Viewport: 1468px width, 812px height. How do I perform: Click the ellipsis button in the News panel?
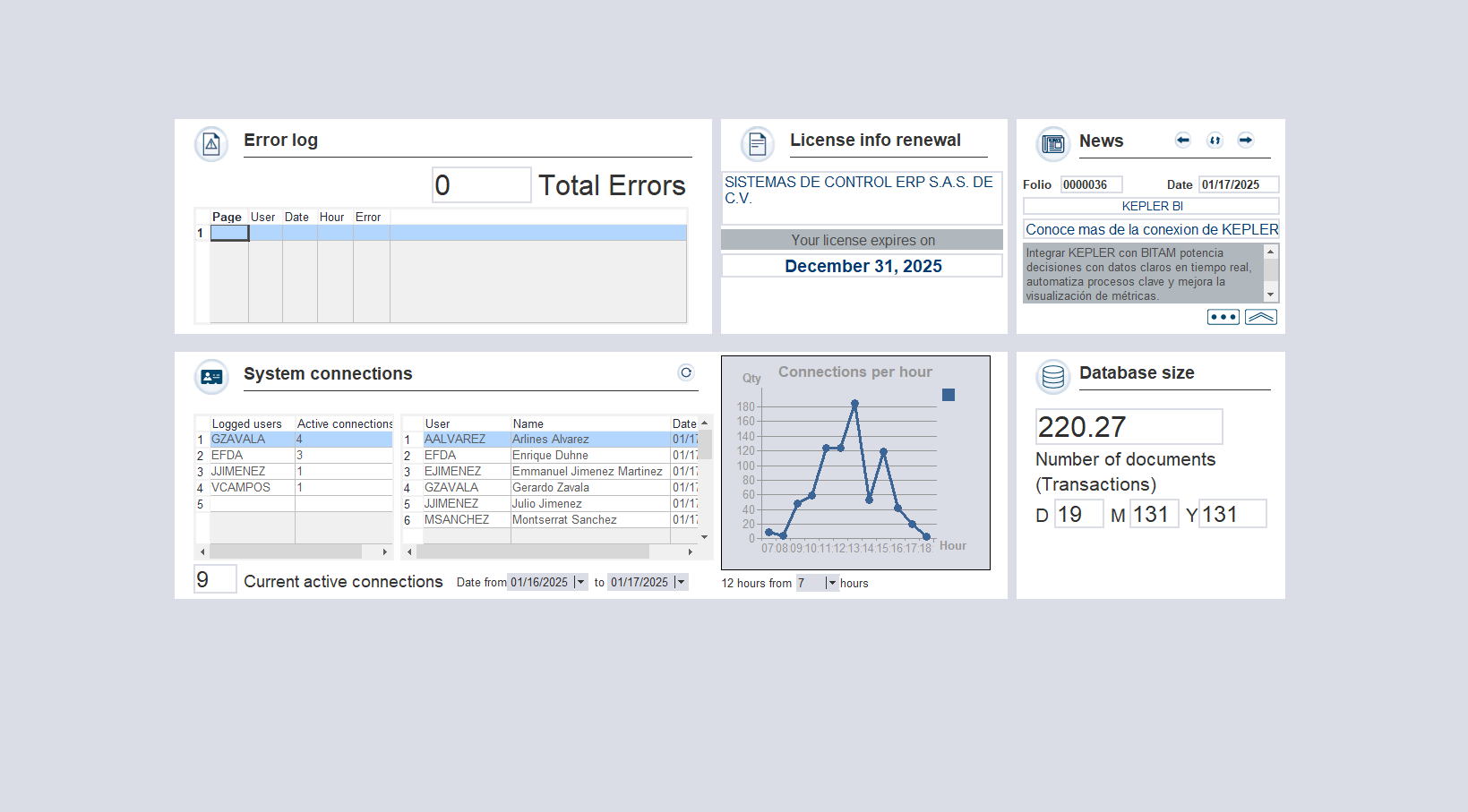pyautogui.click(x=1223, y=316)
